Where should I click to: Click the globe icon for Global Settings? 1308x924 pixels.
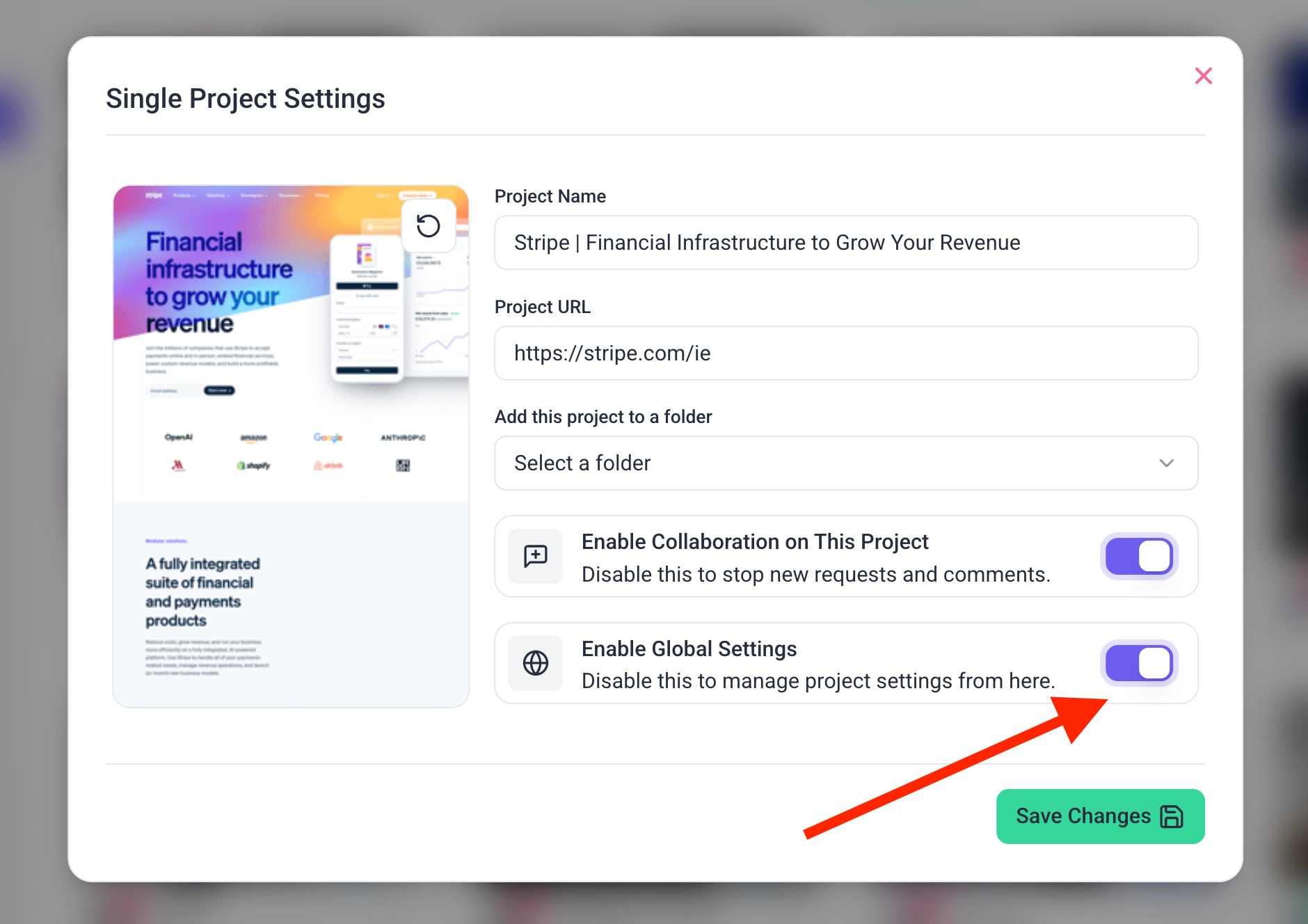pyautogui.click(x=535, y=663)
